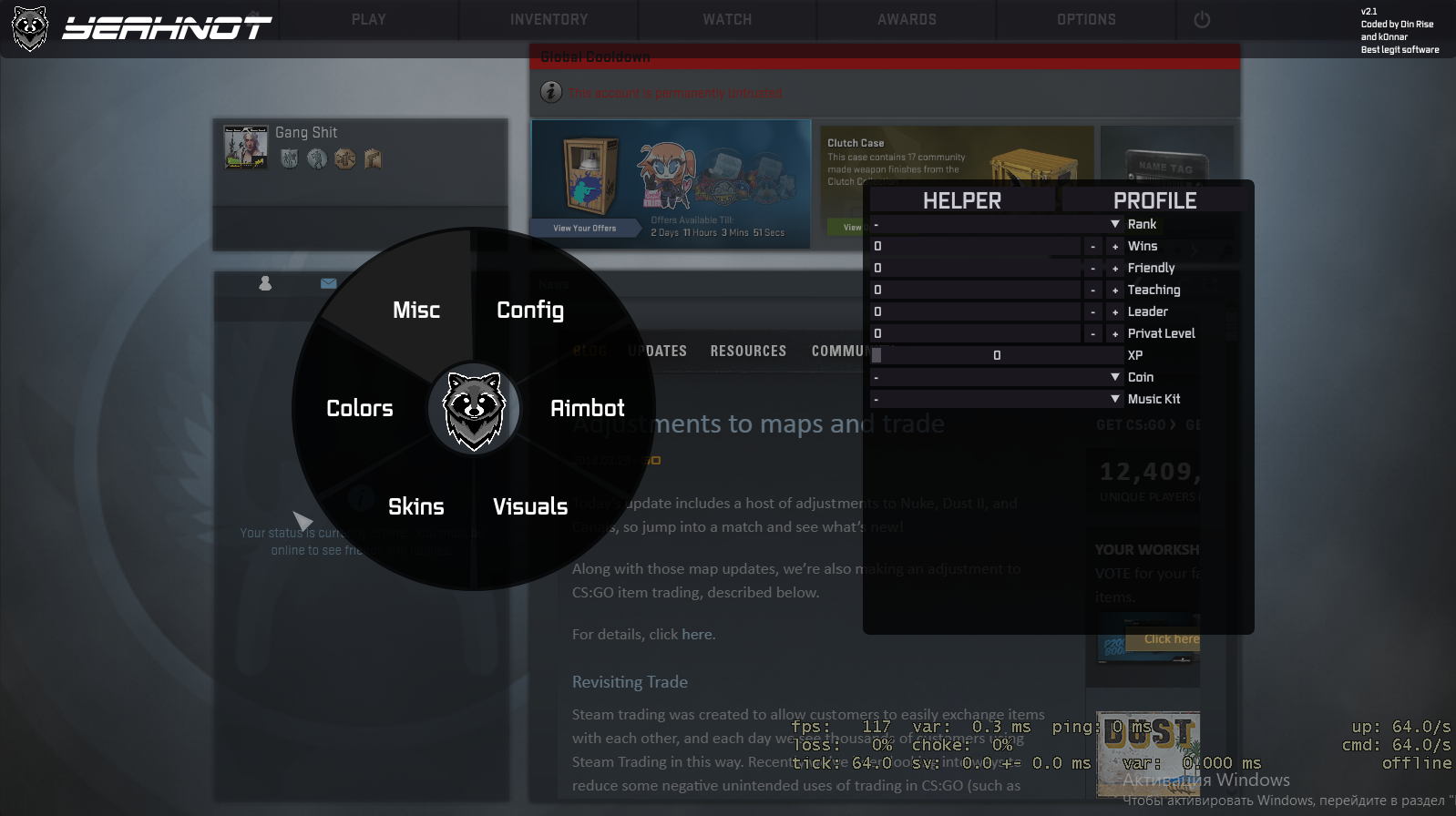Decrease the Friendly value with minus
The width and height of the screenshot is (1456, 816).
(x=1093, y=268)
